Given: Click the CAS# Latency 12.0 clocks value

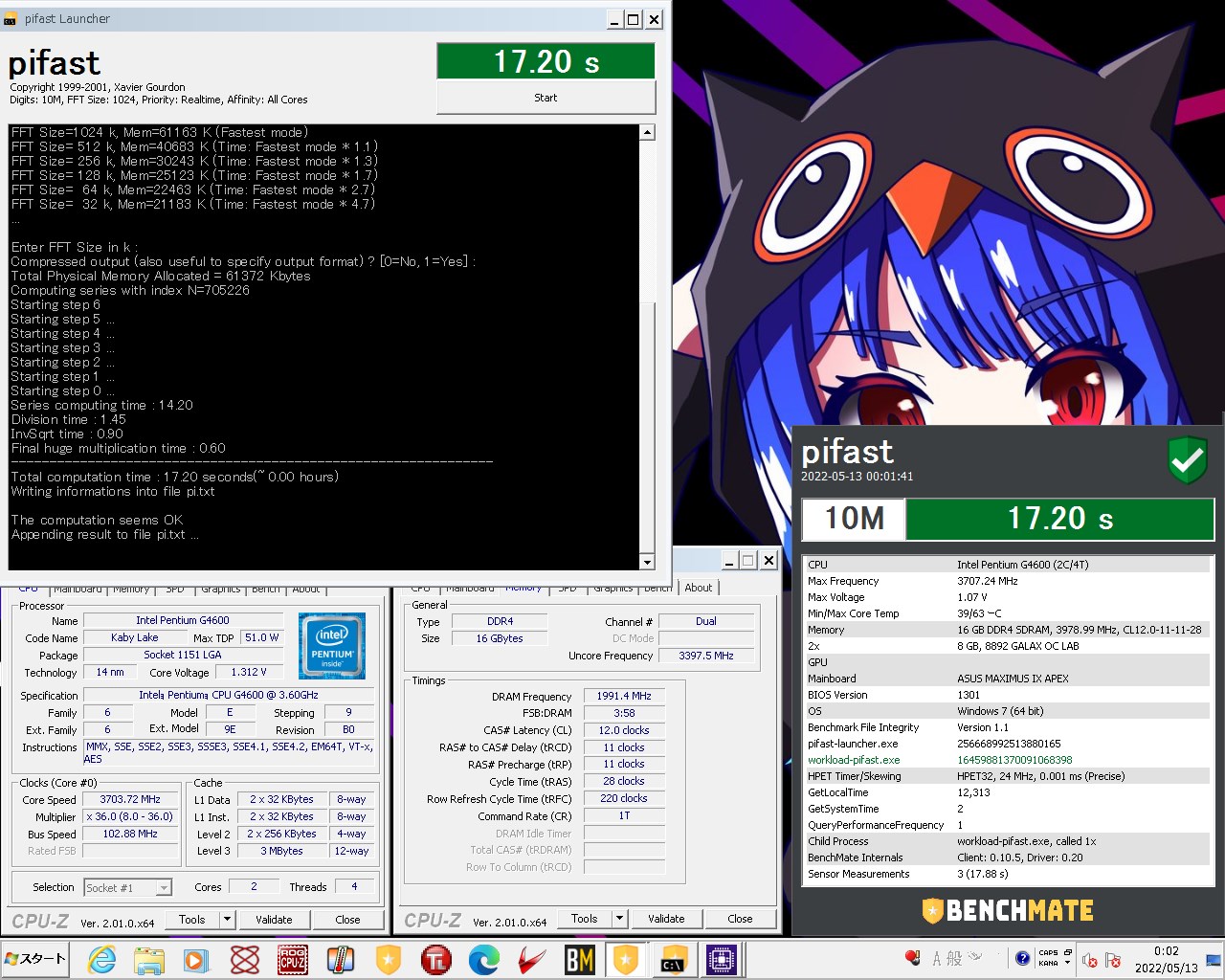Looking at the screenshot, I should (x=624, y=730).
